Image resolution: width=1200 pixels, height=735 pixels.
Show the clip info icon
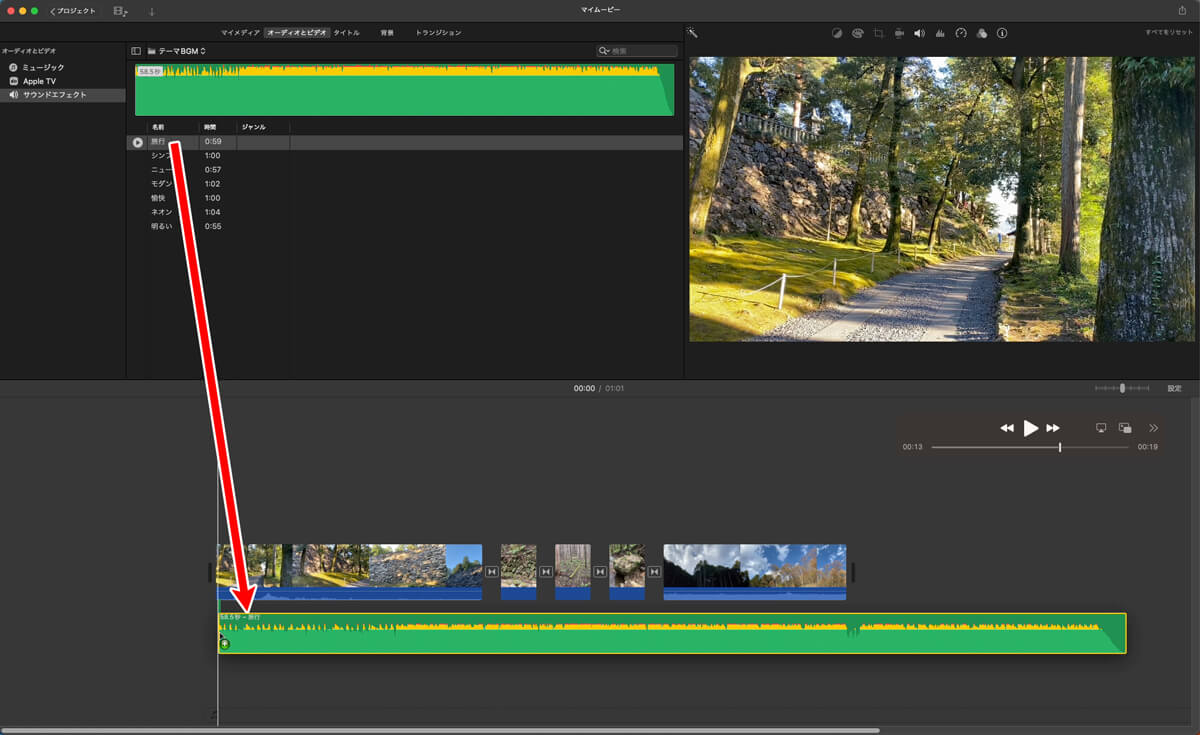point(1002,33)
